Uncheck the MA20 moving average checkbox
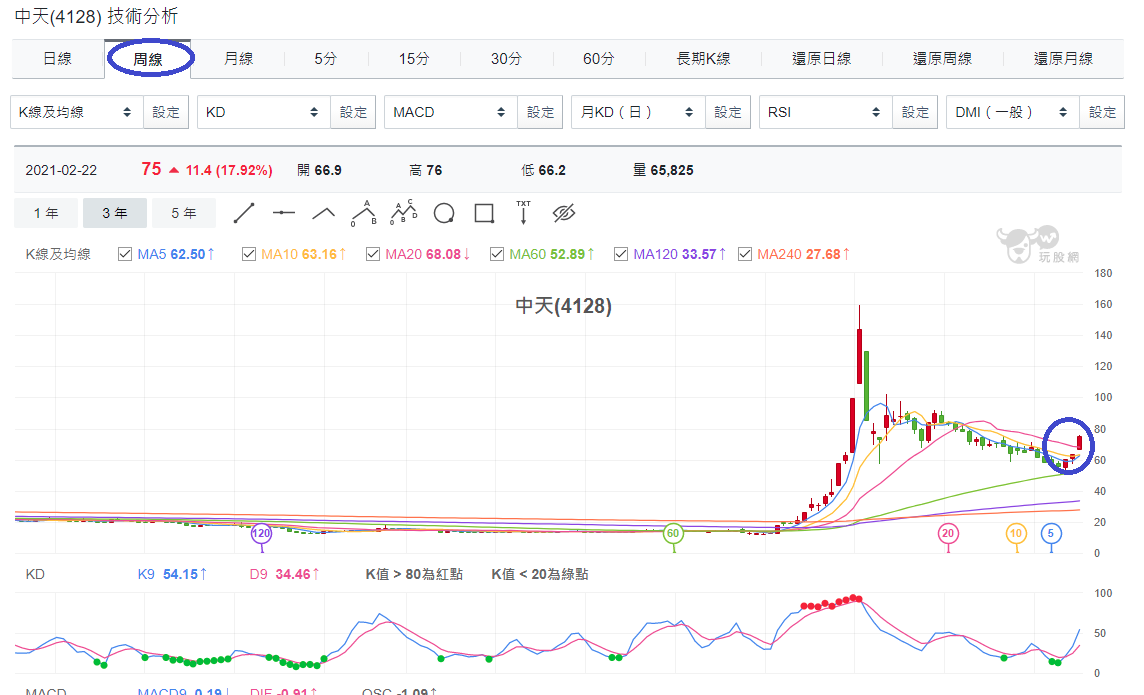 pyautogui.click(x=373, y=254)
